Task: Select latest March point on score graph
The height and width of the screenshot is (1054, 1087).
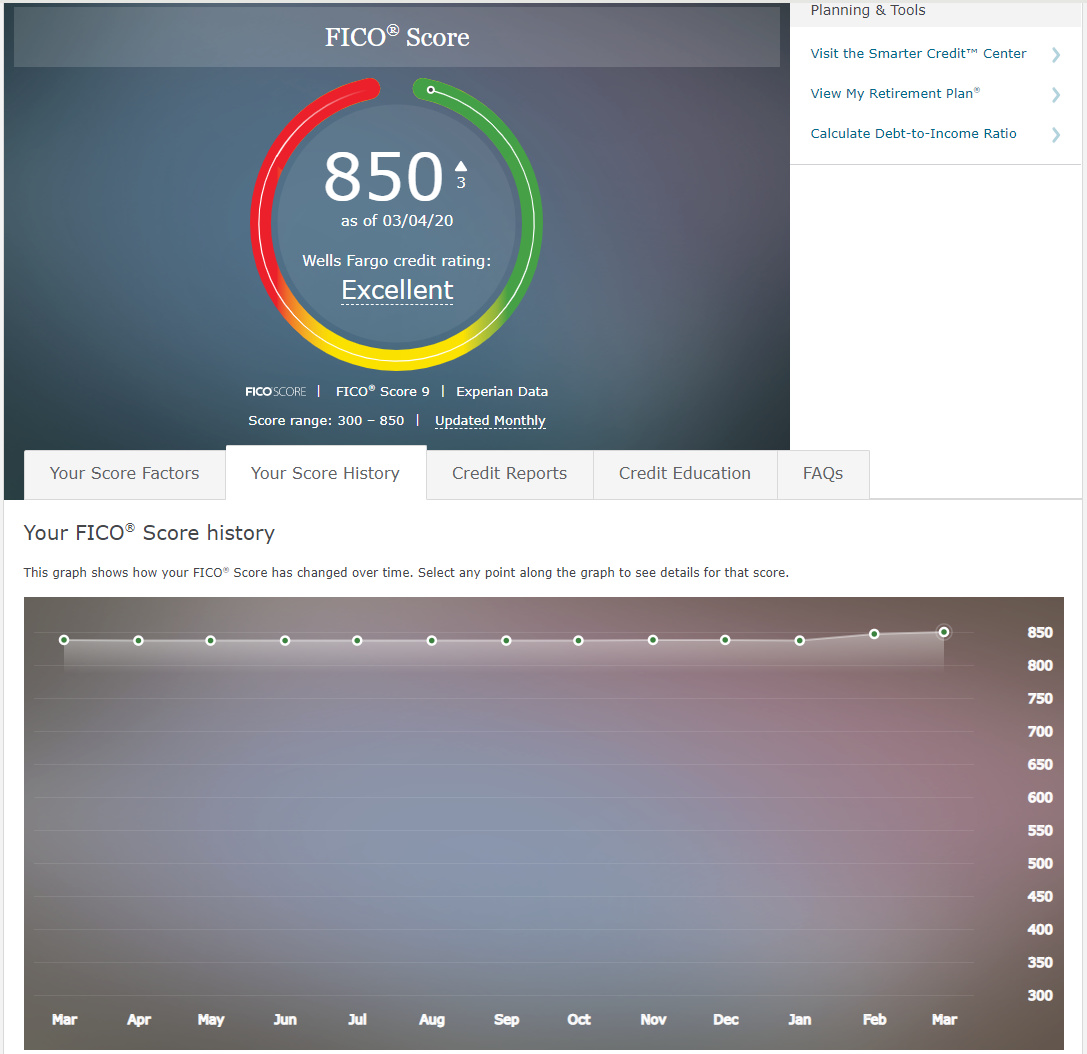Action: (944, 632)
